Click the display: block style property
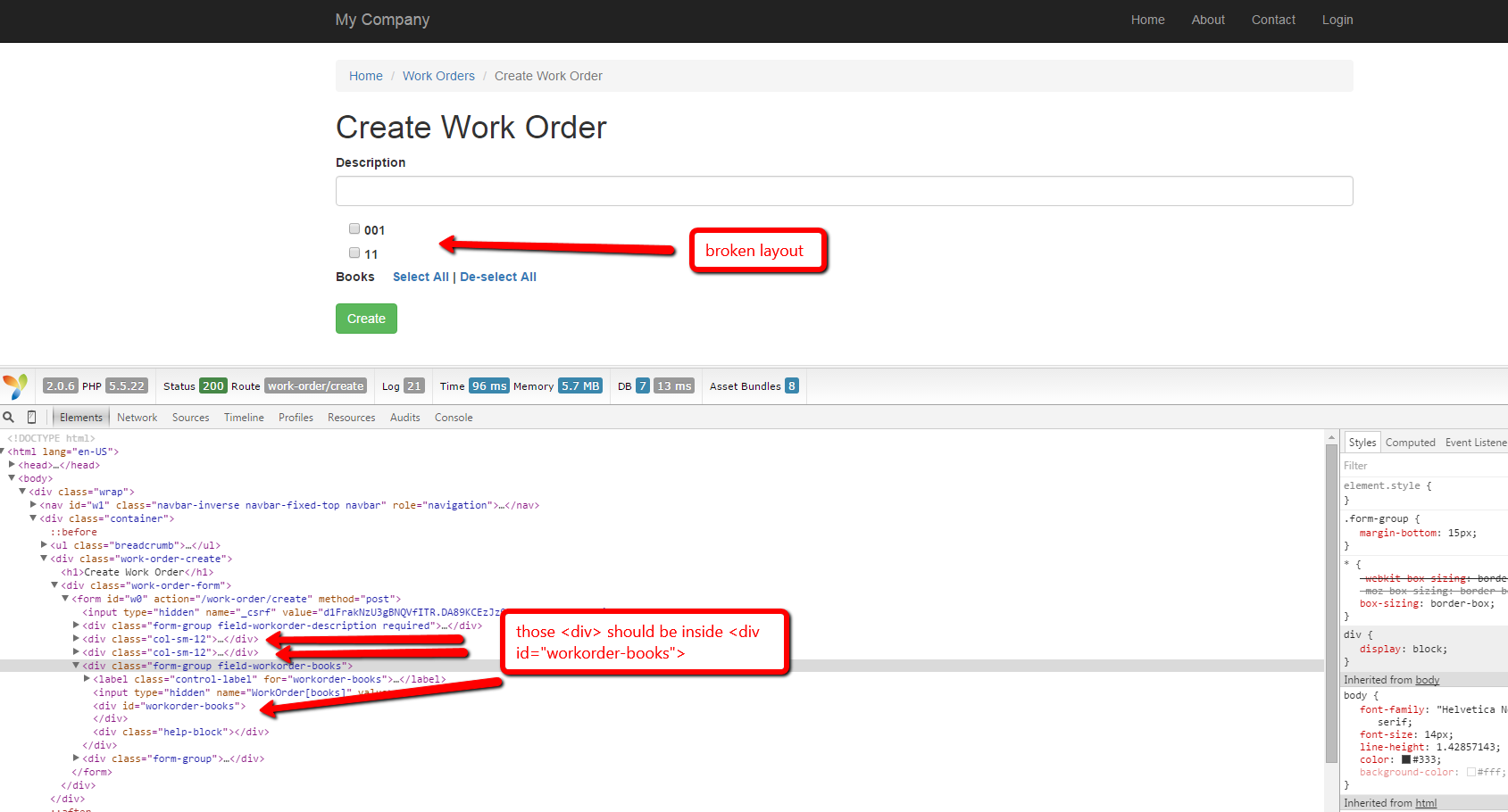The height and width of the screenshot is (812, 1508). (1404, 649)
